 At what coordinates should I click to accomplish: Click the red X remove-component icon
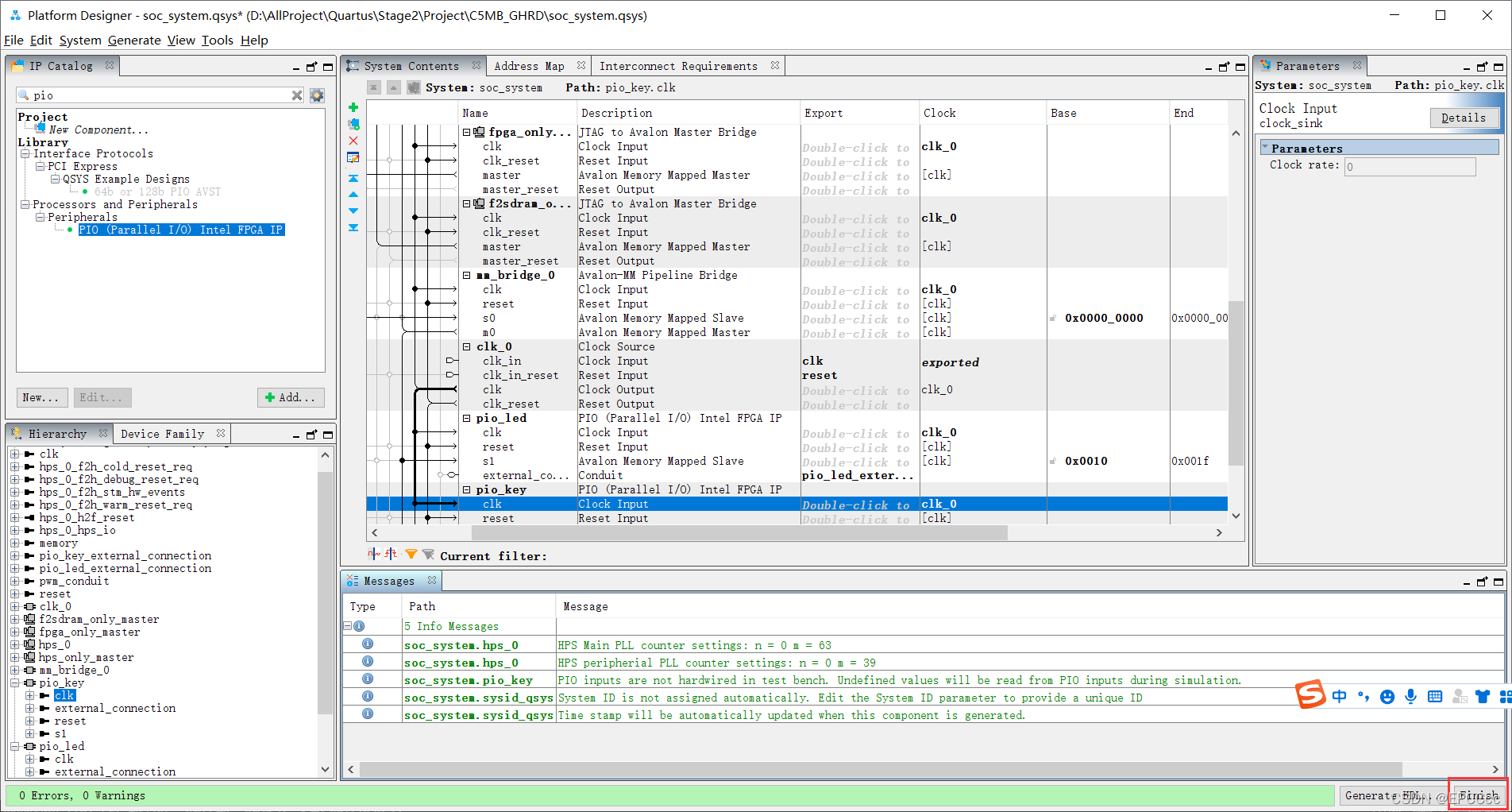pyautogui.click(x=353, y=141)
